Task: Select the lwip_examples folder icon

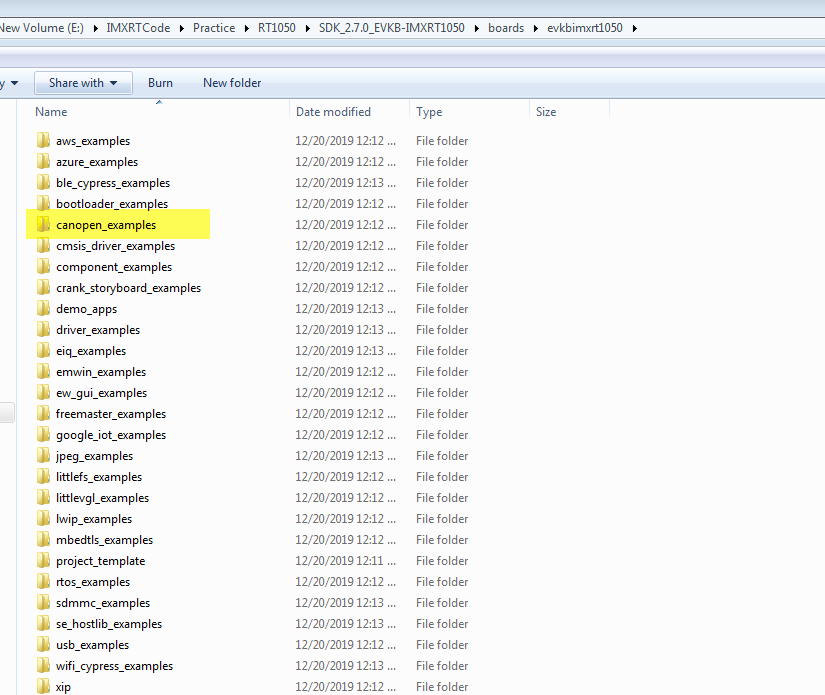Action: pyautogui.click(x=44, y=519)
